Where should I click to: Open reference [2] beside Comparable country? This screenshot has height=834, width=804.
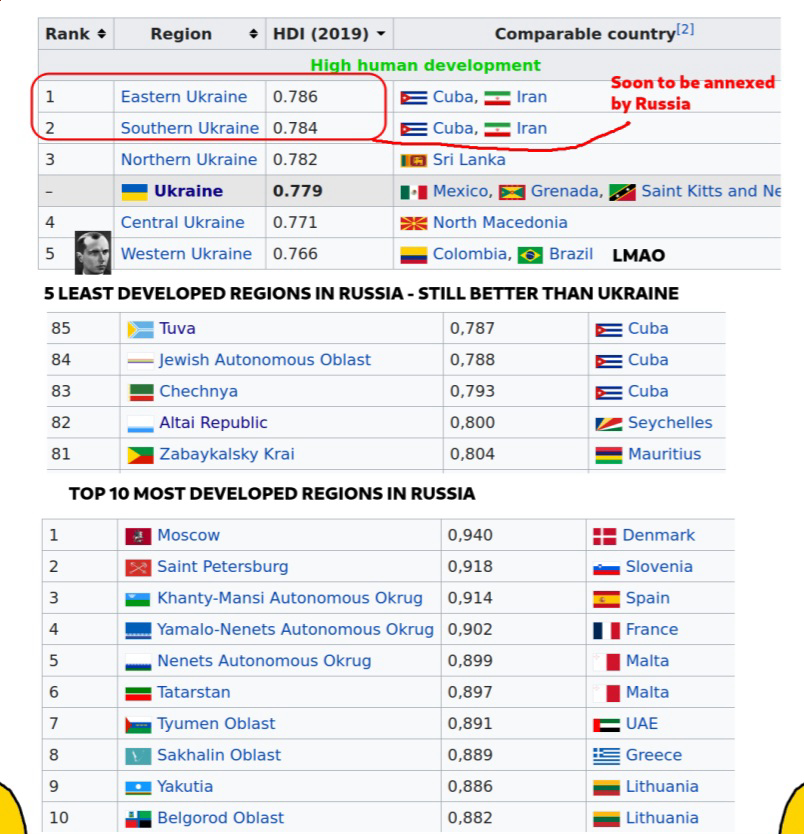click(x=685, y=29)
